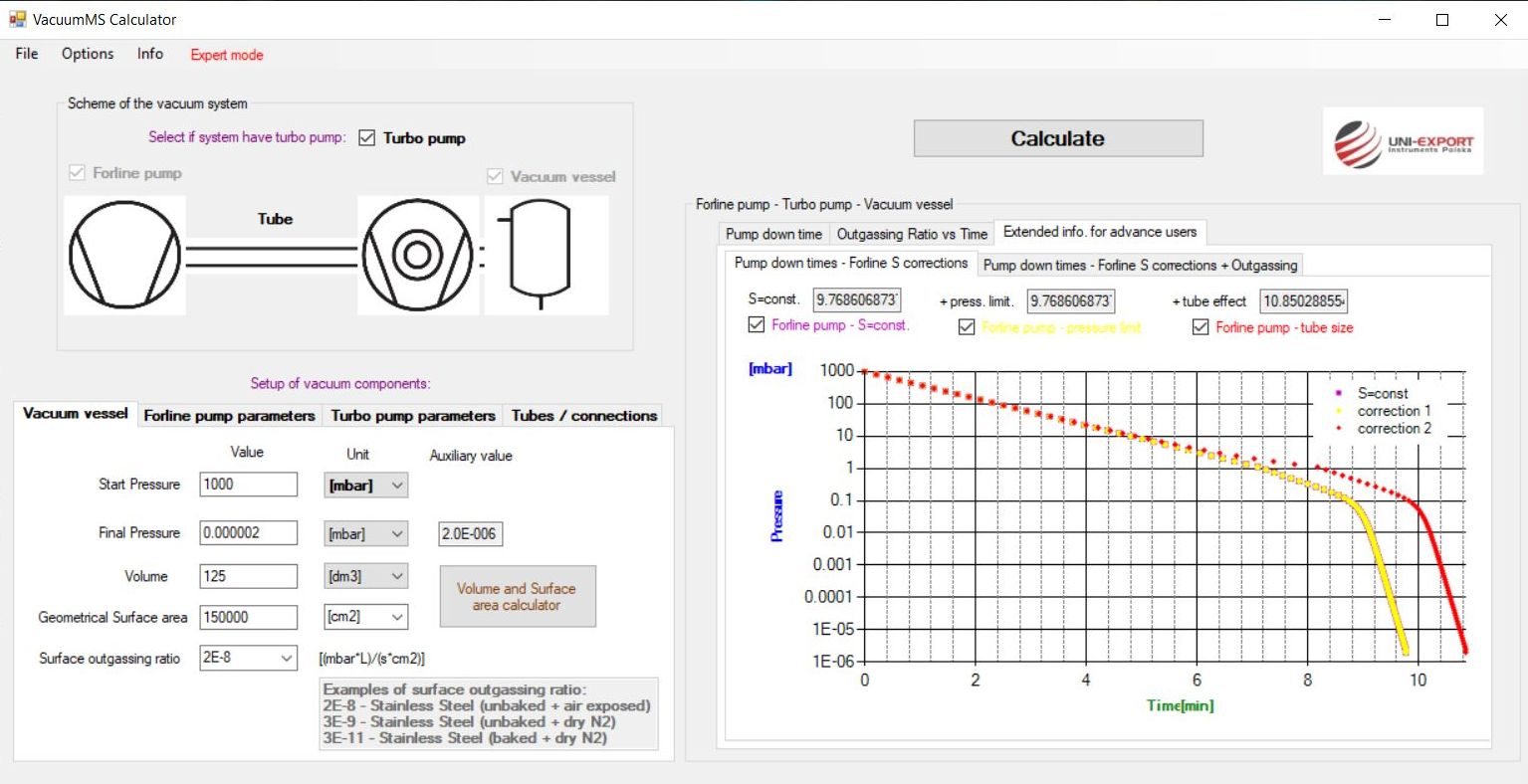
Task: Click the correction 1 legend entry
Action: [x=1394, y=411]
